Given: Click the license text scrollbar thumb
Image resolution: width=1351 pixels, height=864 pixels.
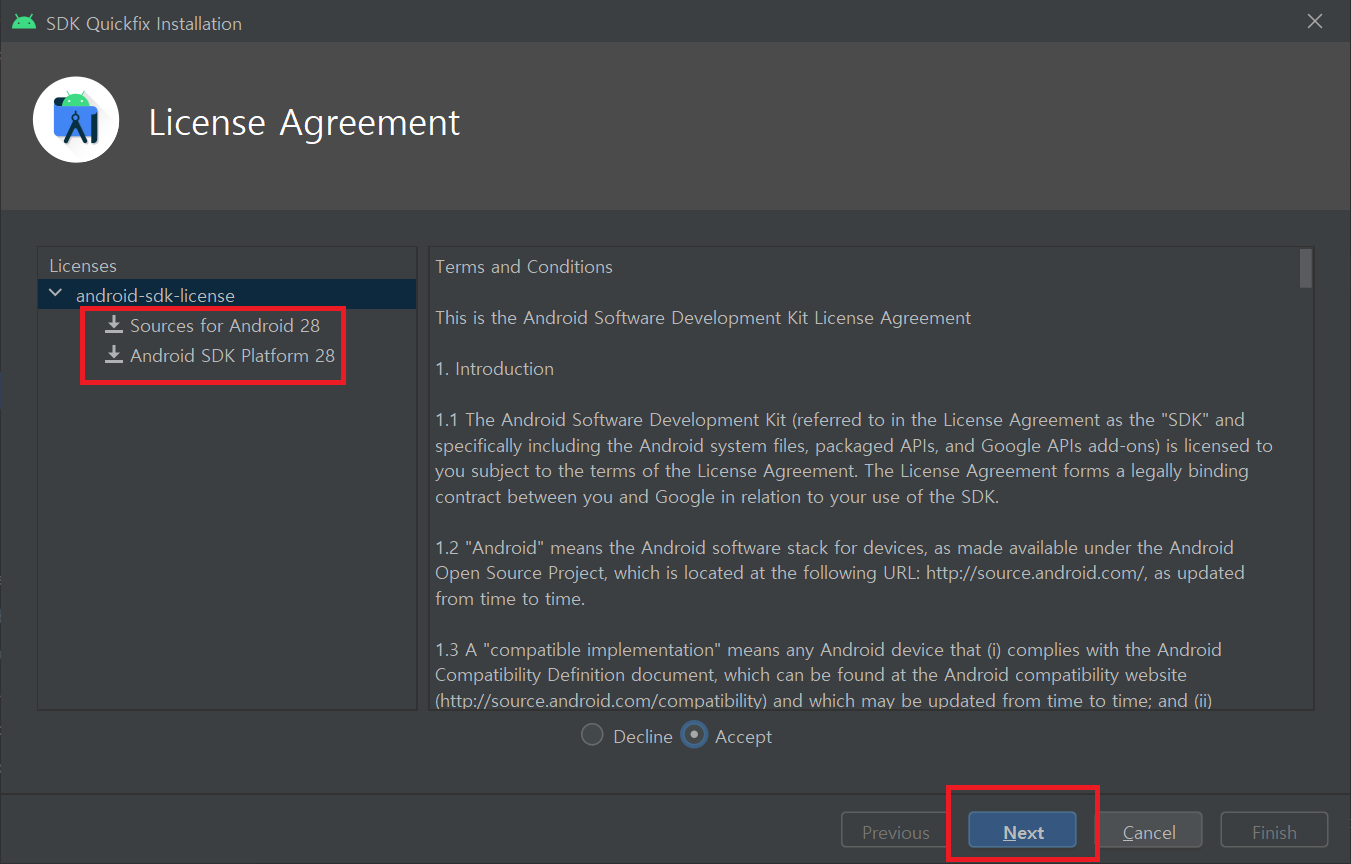Looking at the screenshot, I should pyautogui.click(x=1305, y=269).
